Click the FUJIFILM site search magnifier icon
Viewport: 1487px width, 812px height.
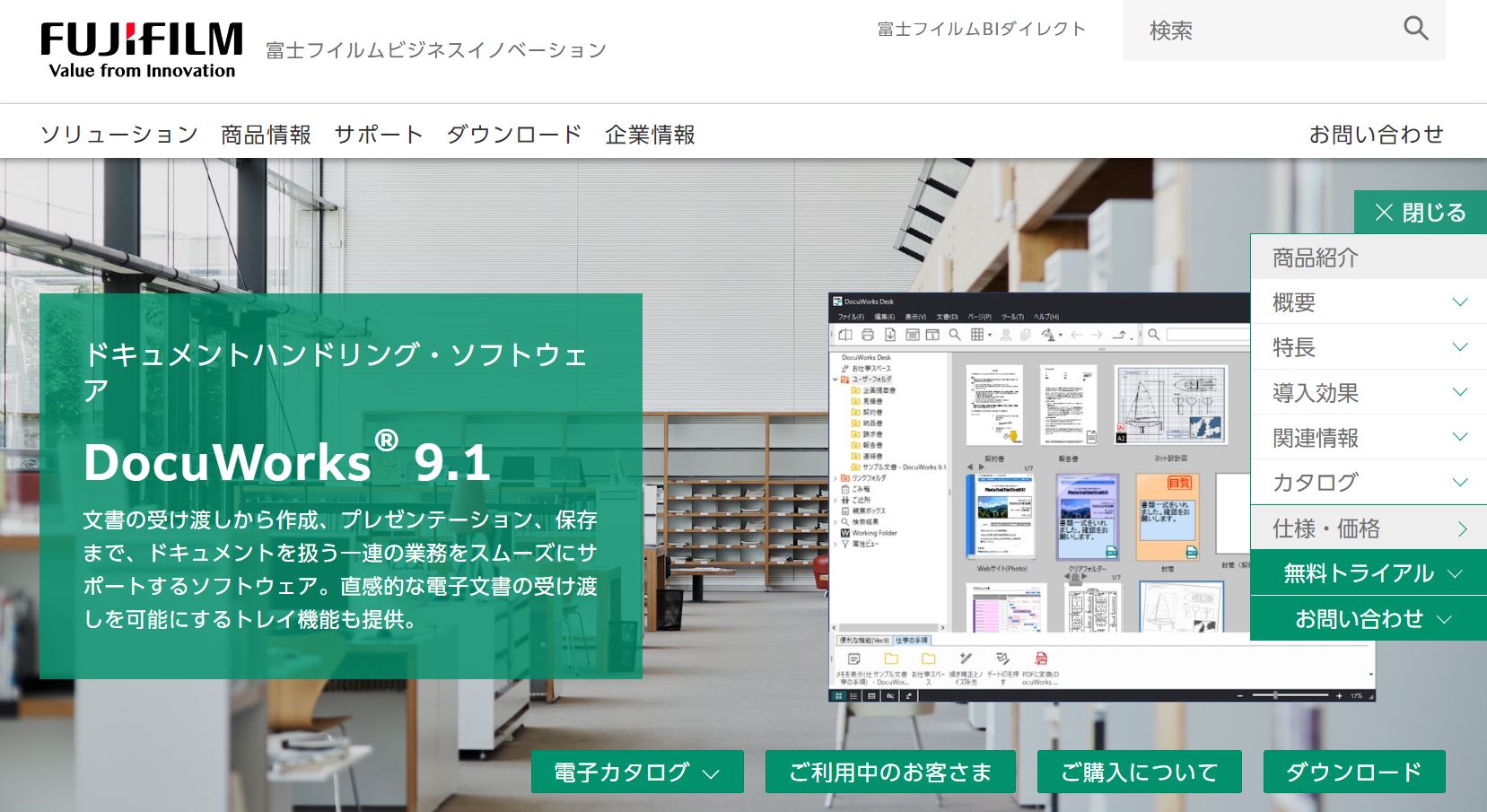pyautogui.click(x=1416, y=28)
